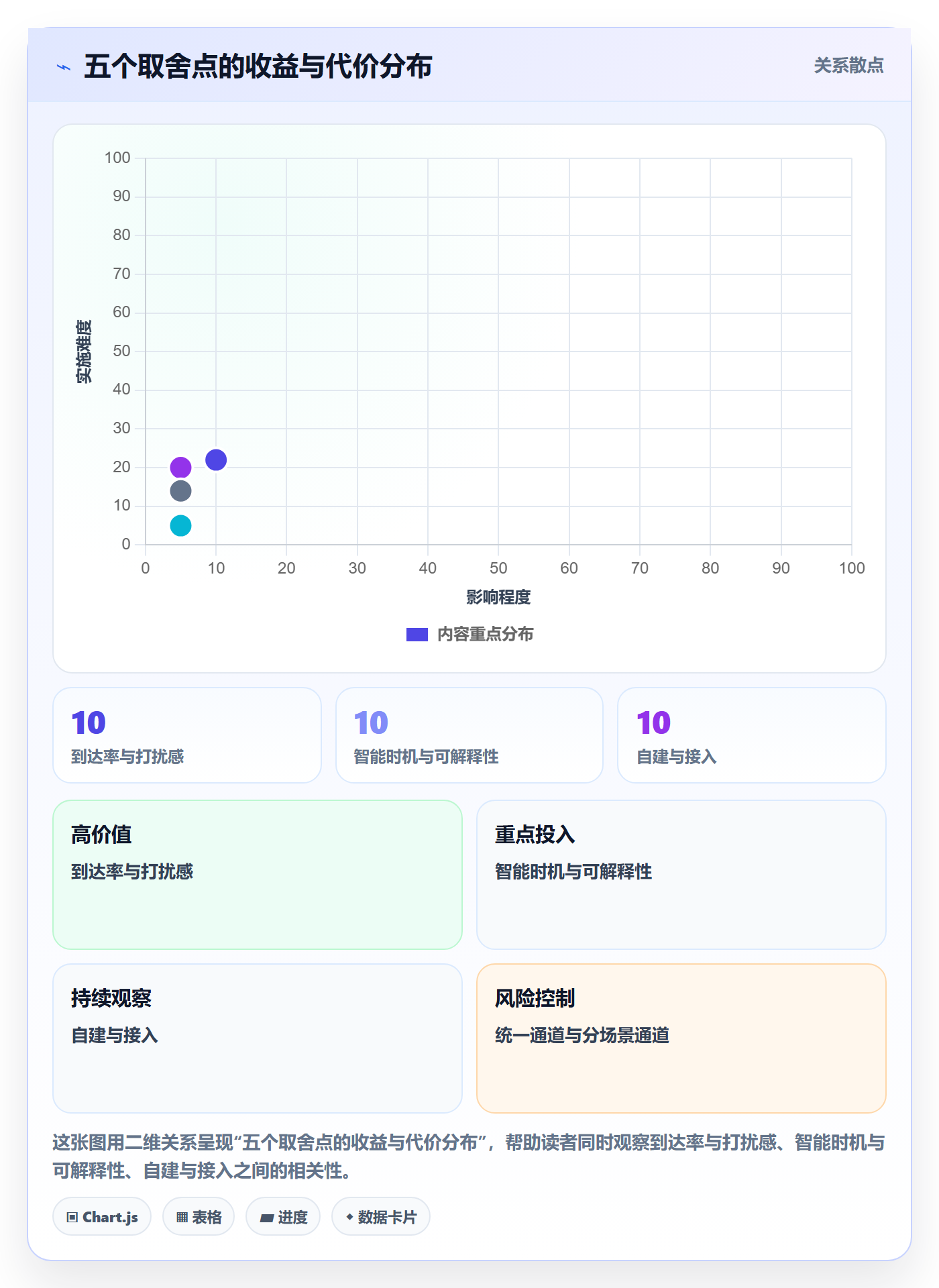Open the 数据卡片 tag

pyautogui.click(x=381, y=1217)
